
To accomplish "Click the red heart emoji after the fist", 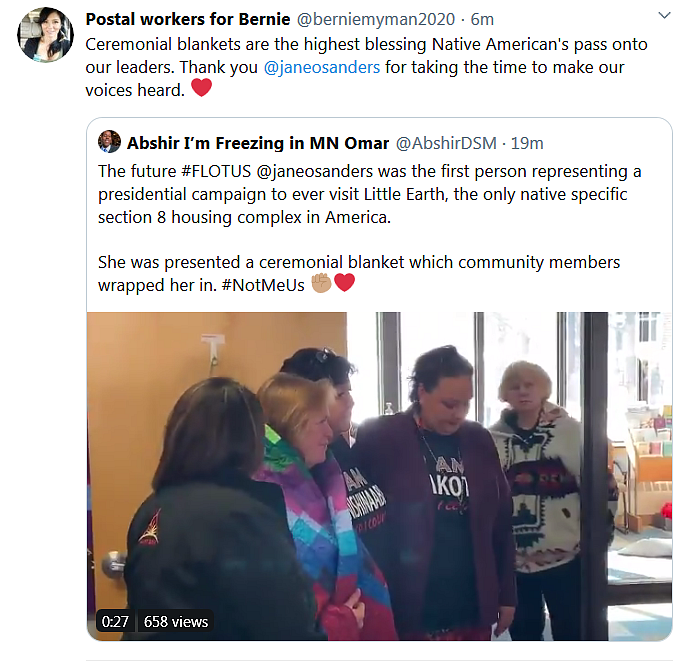I will point(344,283).
